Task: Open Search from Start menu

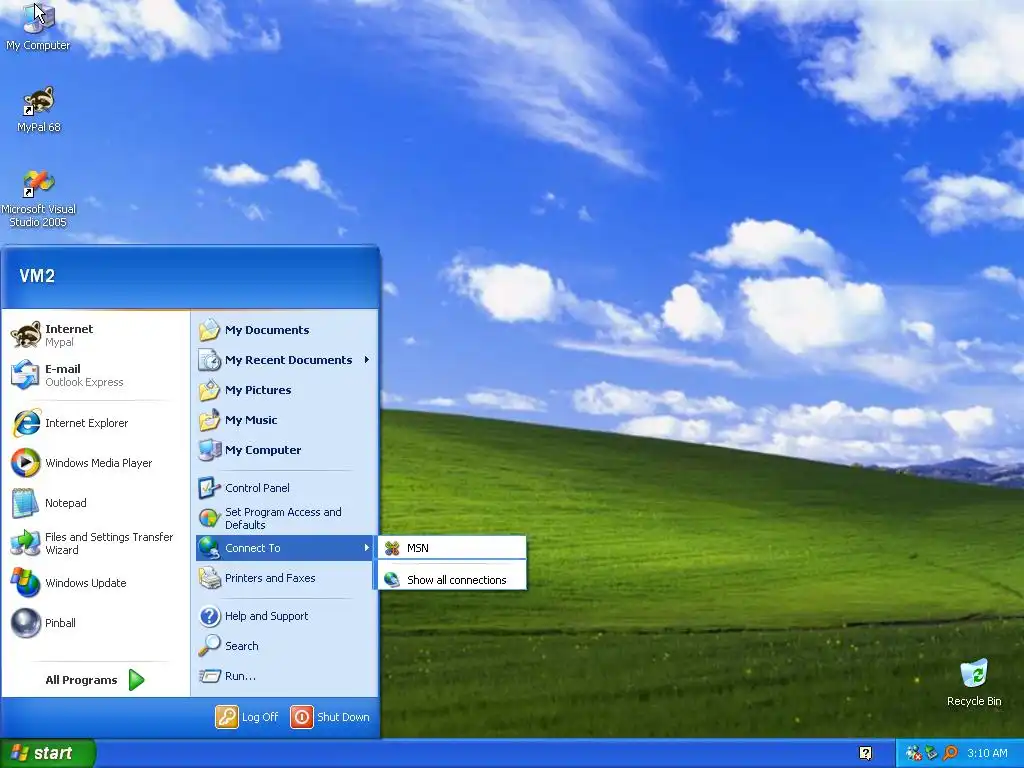Action: click(x=285, y=646)
